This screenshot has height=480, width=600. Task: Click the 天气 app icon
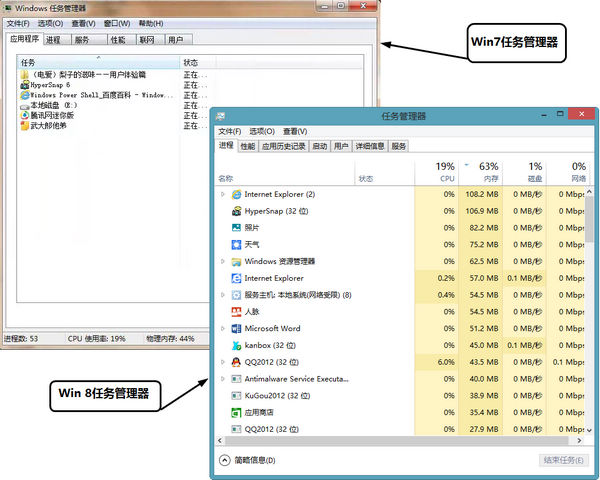(236, 244)
